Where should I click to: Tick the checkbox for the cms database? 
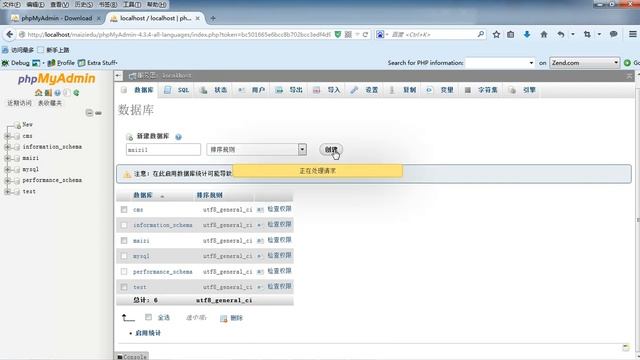coord(124,209)
